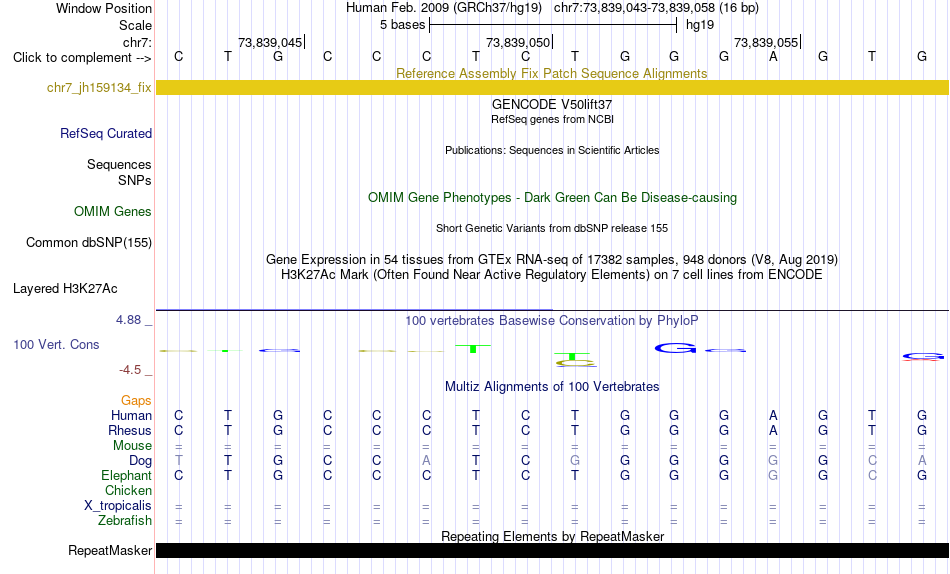Click 'Repeating Elements by RepeatMasker' title
The width and height of the screenshot is (950, 574).
552,536
